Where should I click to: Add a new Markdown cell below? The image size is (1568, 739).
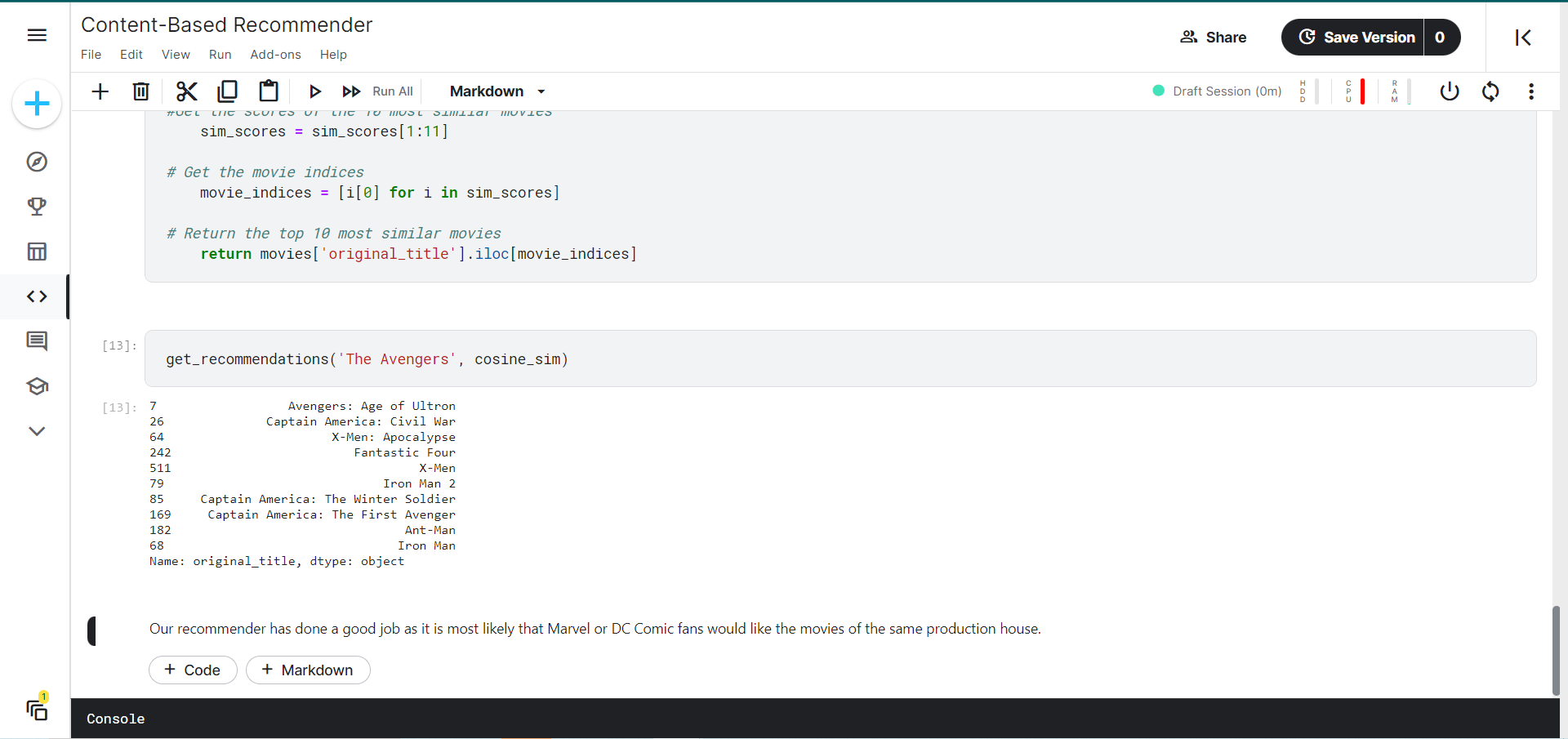pyautogui.click(x=308, y=670)
